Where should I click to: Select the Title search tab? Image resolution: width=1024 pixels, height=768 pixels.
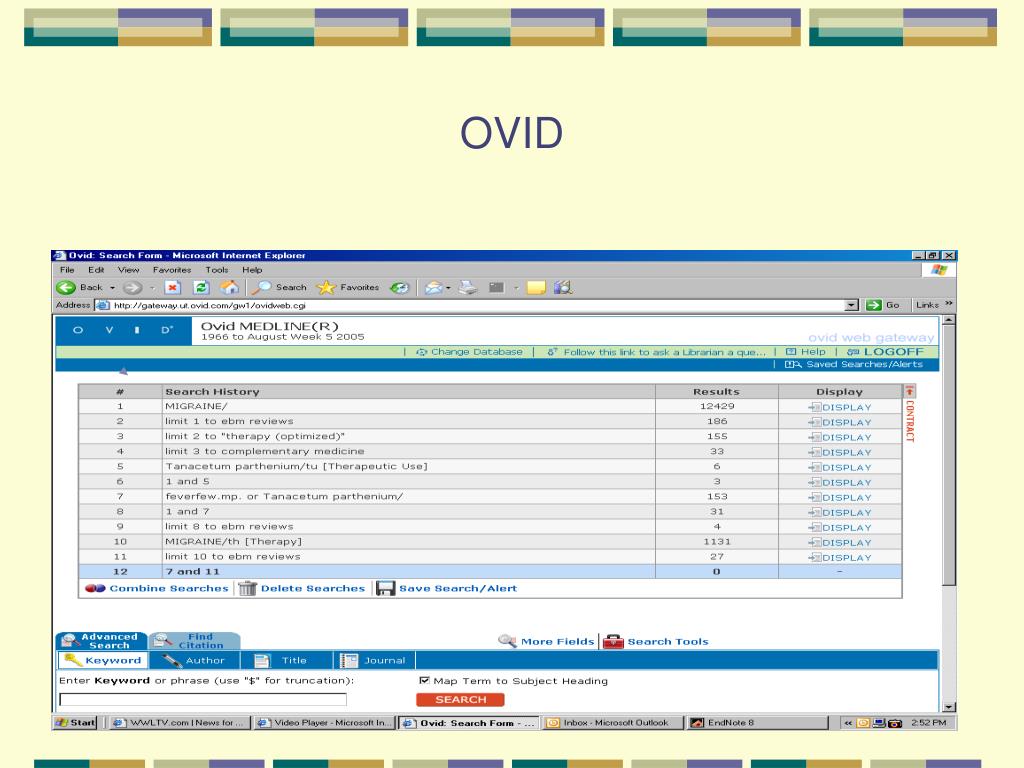[x=286, y=660]
